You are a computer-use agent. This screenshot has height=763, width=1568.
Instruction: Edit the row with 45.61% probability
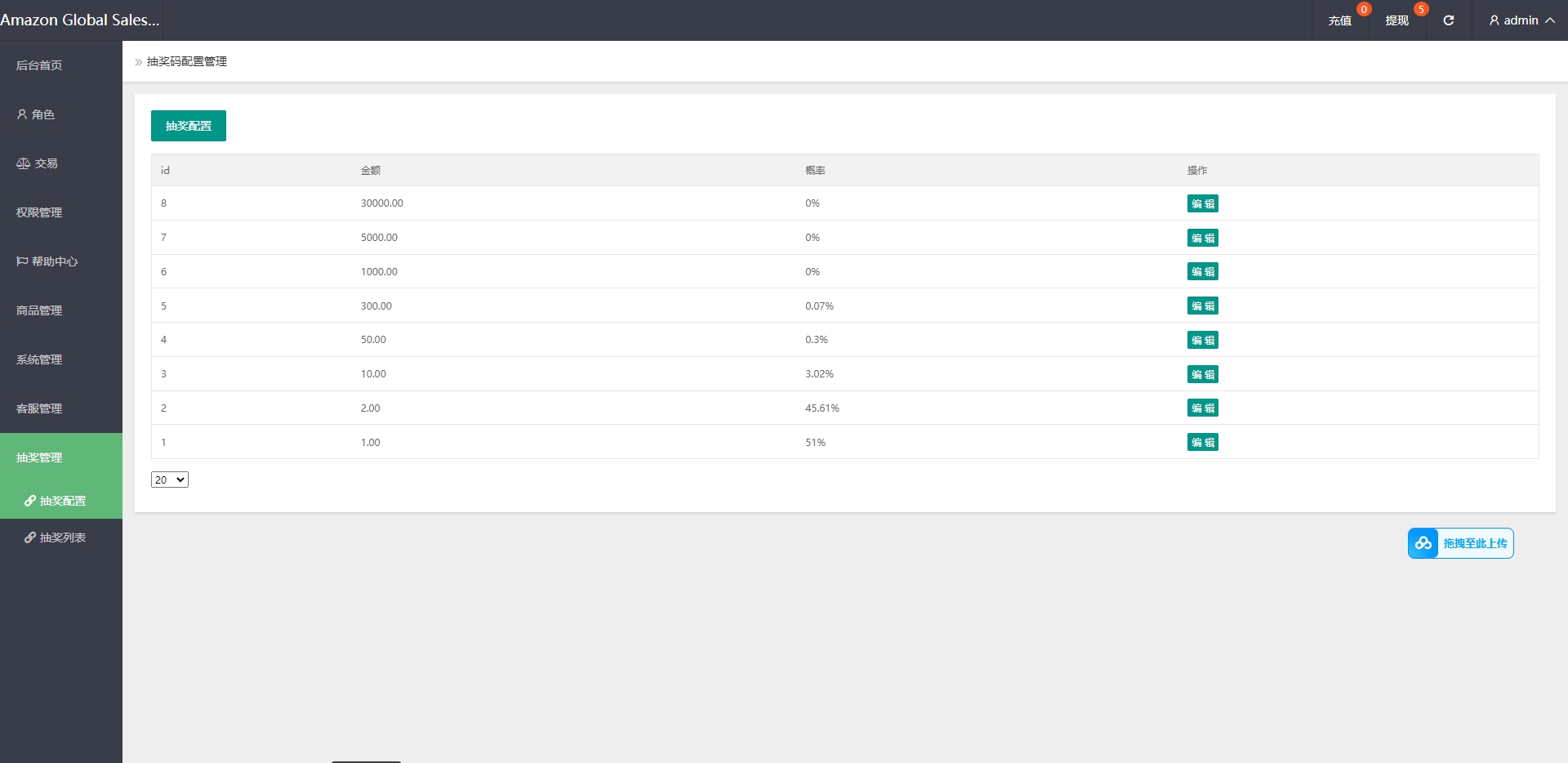click(x=1202, y=408)
